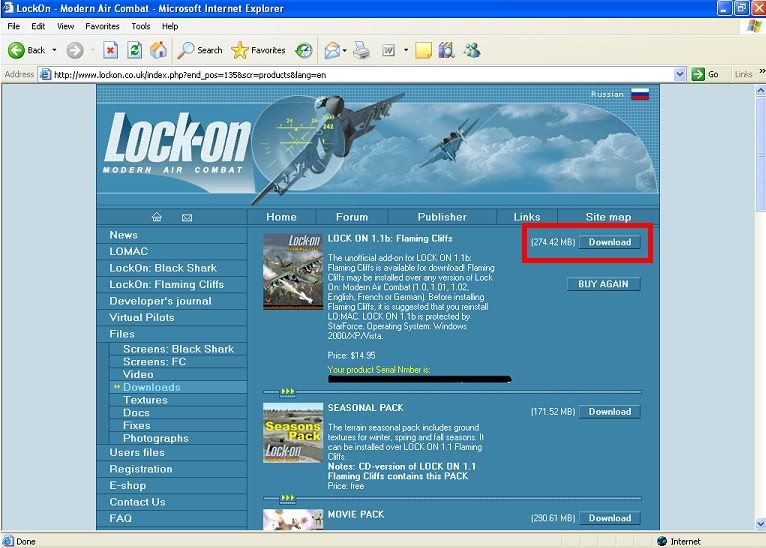
Task: Open the Tools menu
Action: [x=141, y=26]
